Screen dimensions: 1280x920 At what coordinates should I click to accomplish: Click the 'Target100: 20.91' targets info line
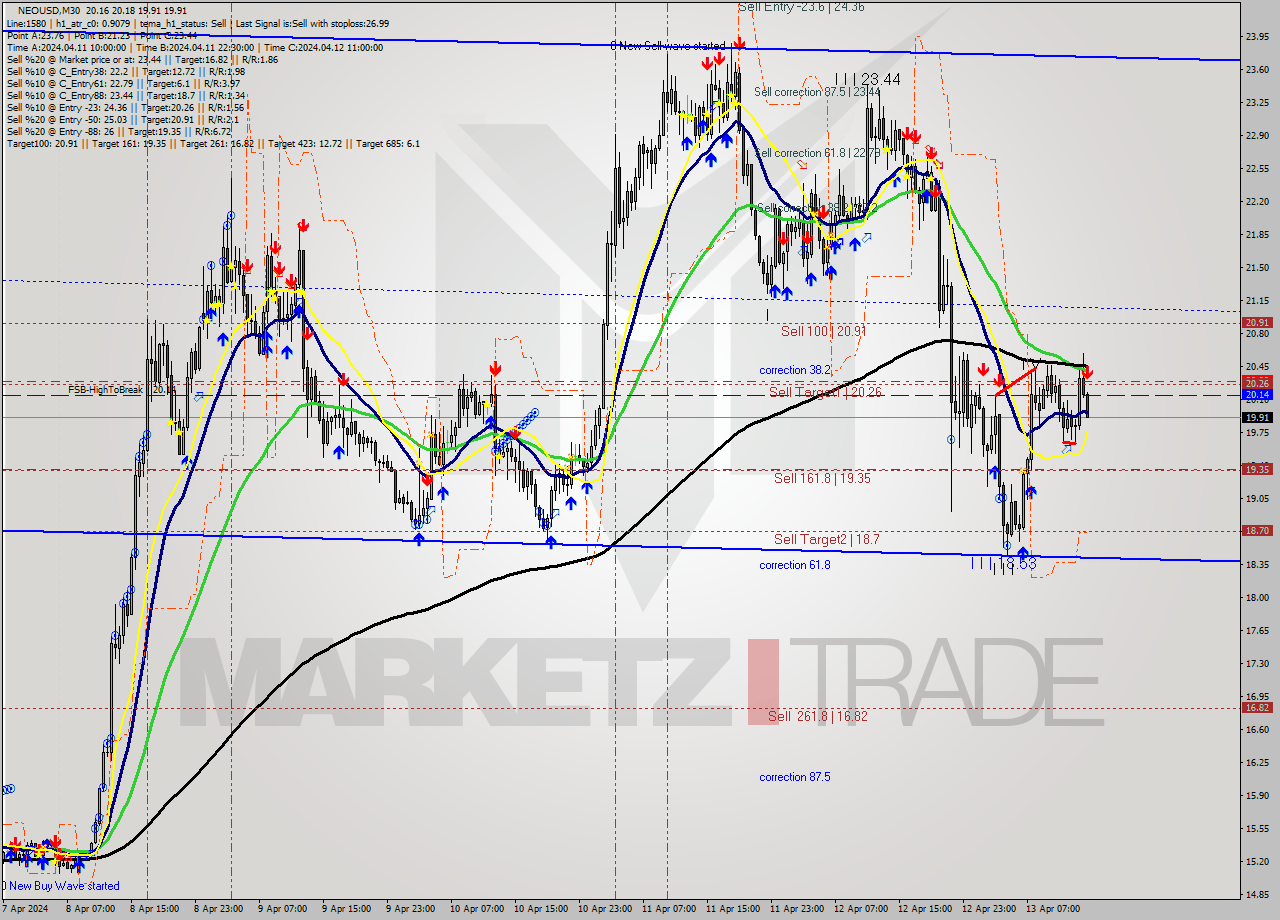click(x=213, y=144)
